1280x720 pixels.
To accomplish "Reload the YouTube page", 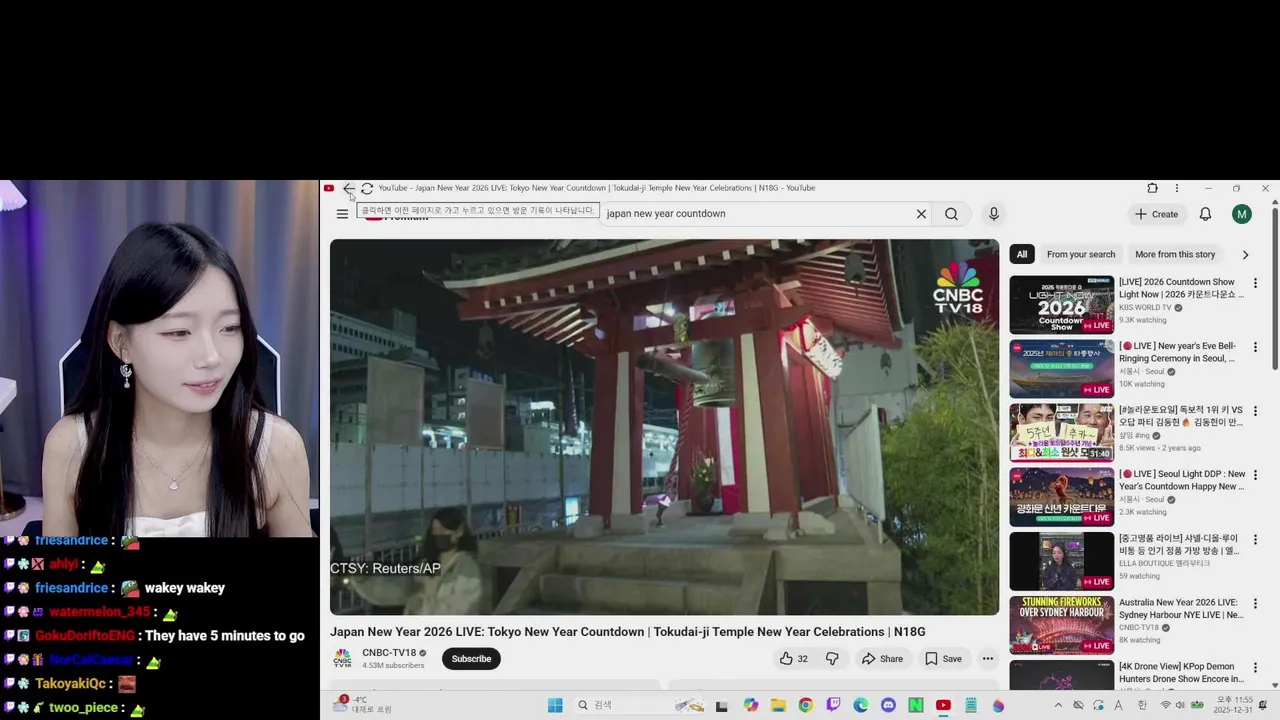I will pyautogui.click(x=367, y=188).
